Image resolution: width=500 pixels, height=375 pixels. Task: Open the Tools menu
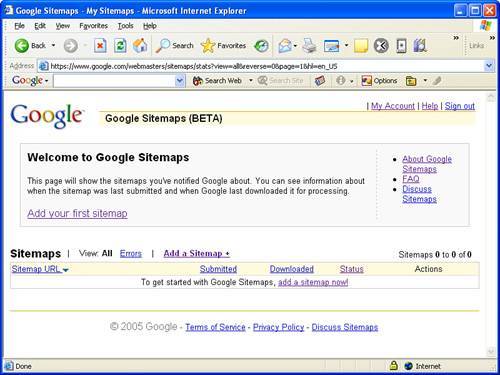click(x=125, y=26)
